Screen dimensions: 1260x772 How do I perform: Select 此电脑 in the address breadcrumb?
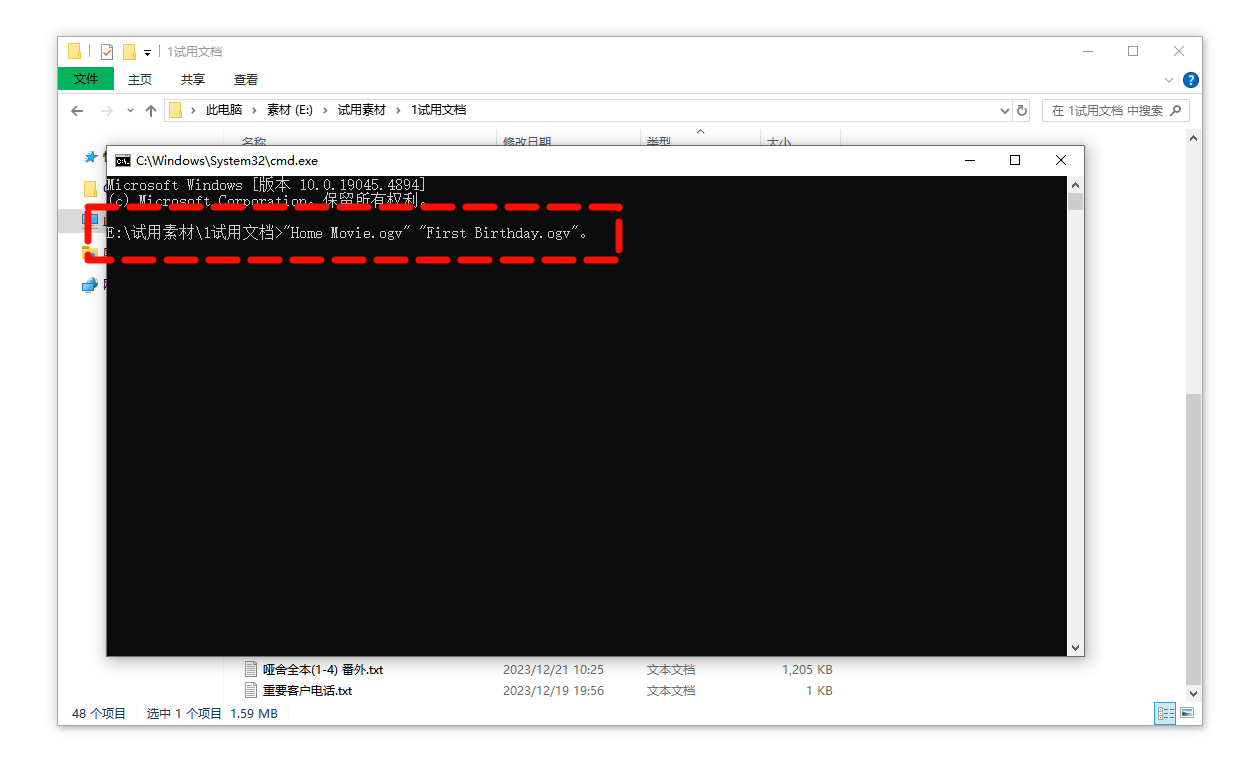224,110
